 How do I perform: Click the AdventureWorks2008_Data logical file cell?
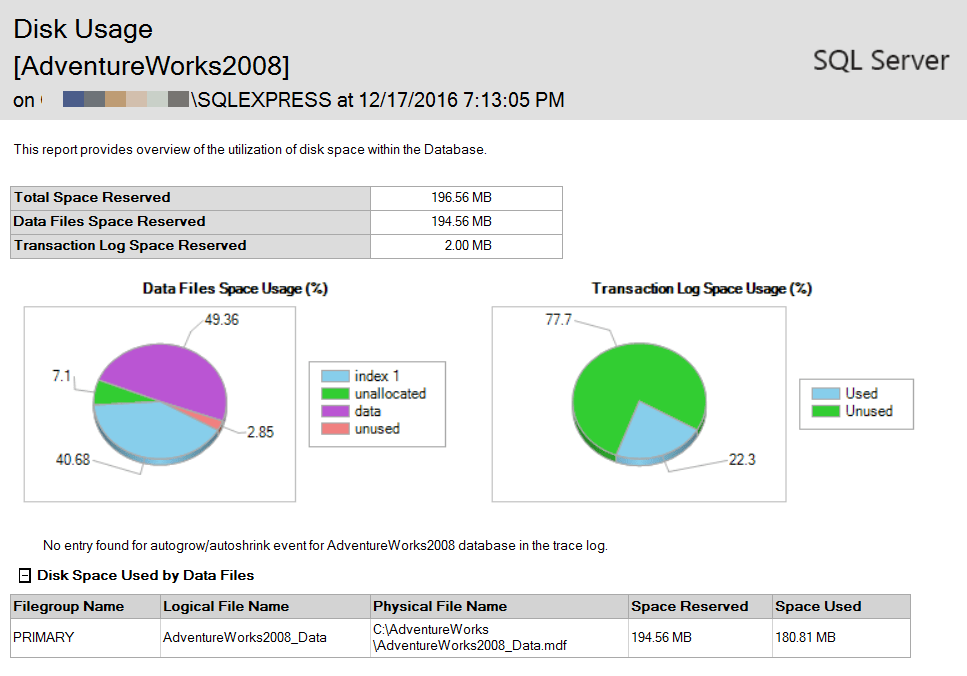[265, 638]
